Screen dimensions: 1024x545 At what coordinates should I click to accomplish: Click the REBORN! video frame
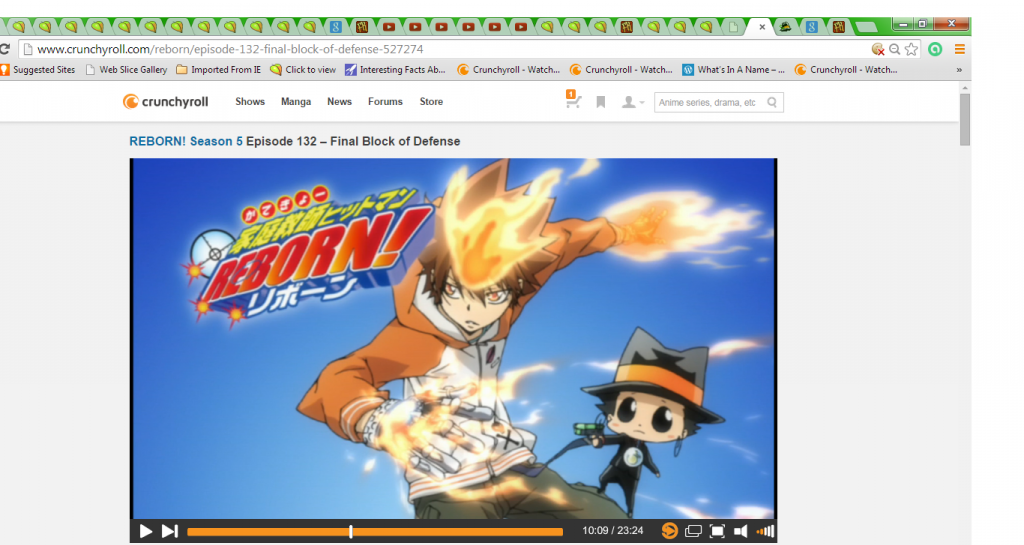(x=453, y=339)
